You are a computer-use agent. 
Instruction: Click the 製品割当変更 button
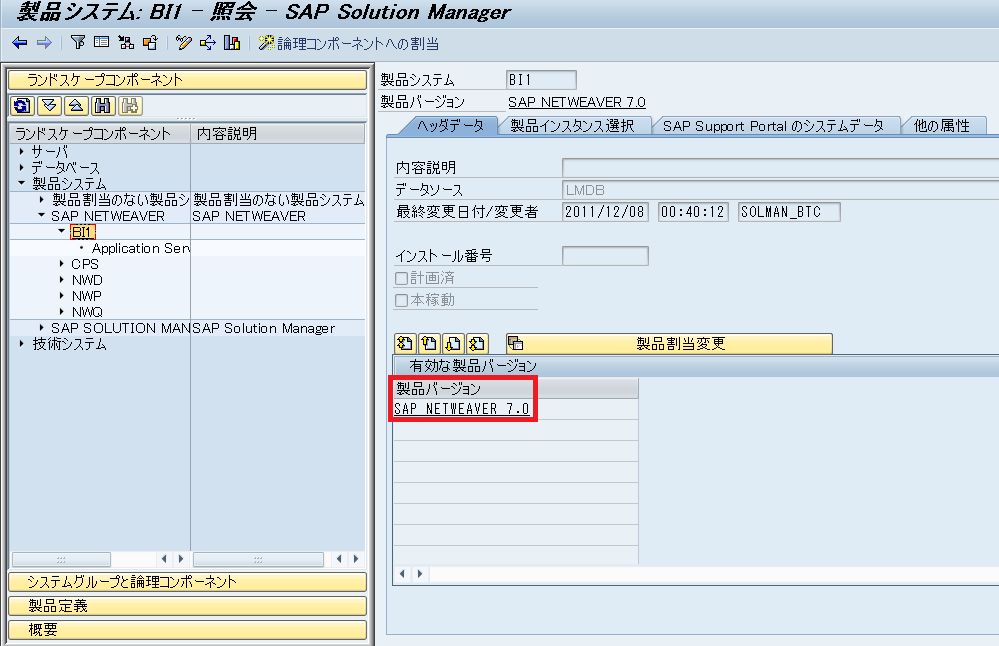click(x=669, y=343)
